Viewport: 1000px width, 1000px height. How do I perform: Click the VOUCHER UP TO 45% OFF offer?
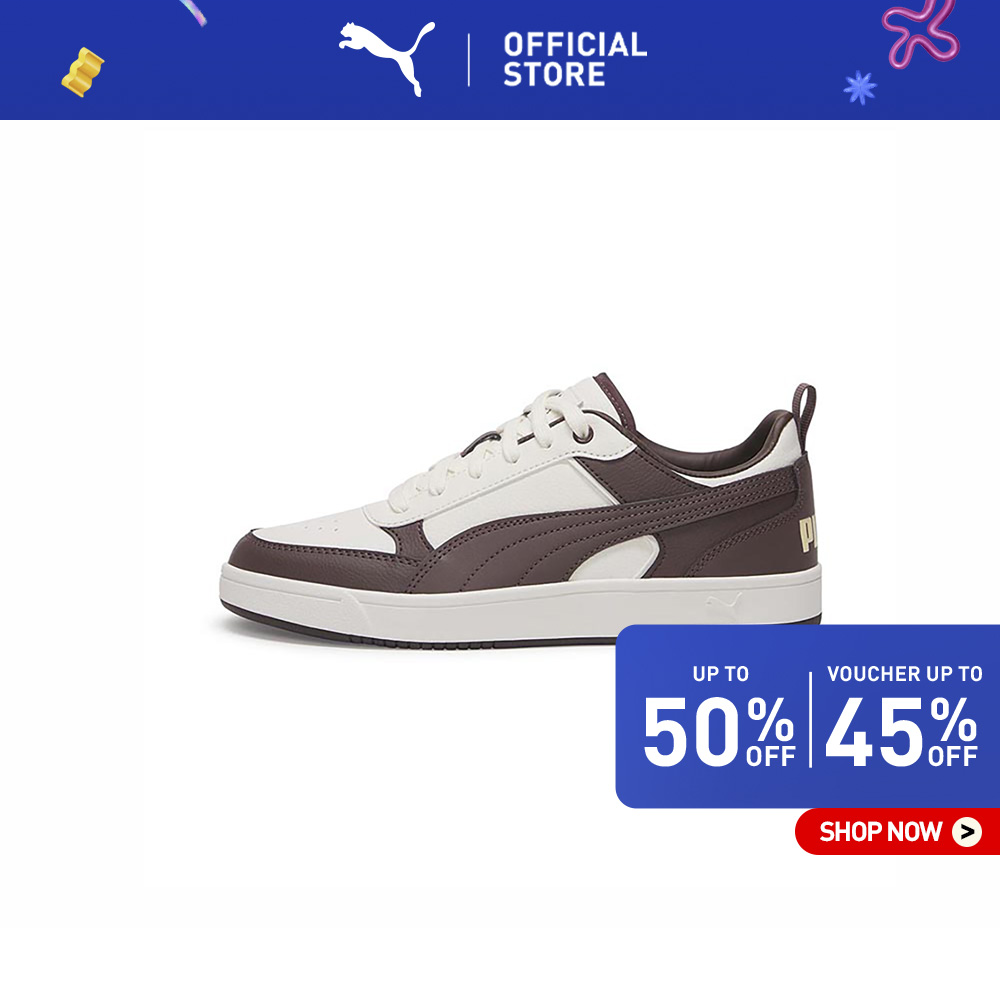(x=902, y=716)
